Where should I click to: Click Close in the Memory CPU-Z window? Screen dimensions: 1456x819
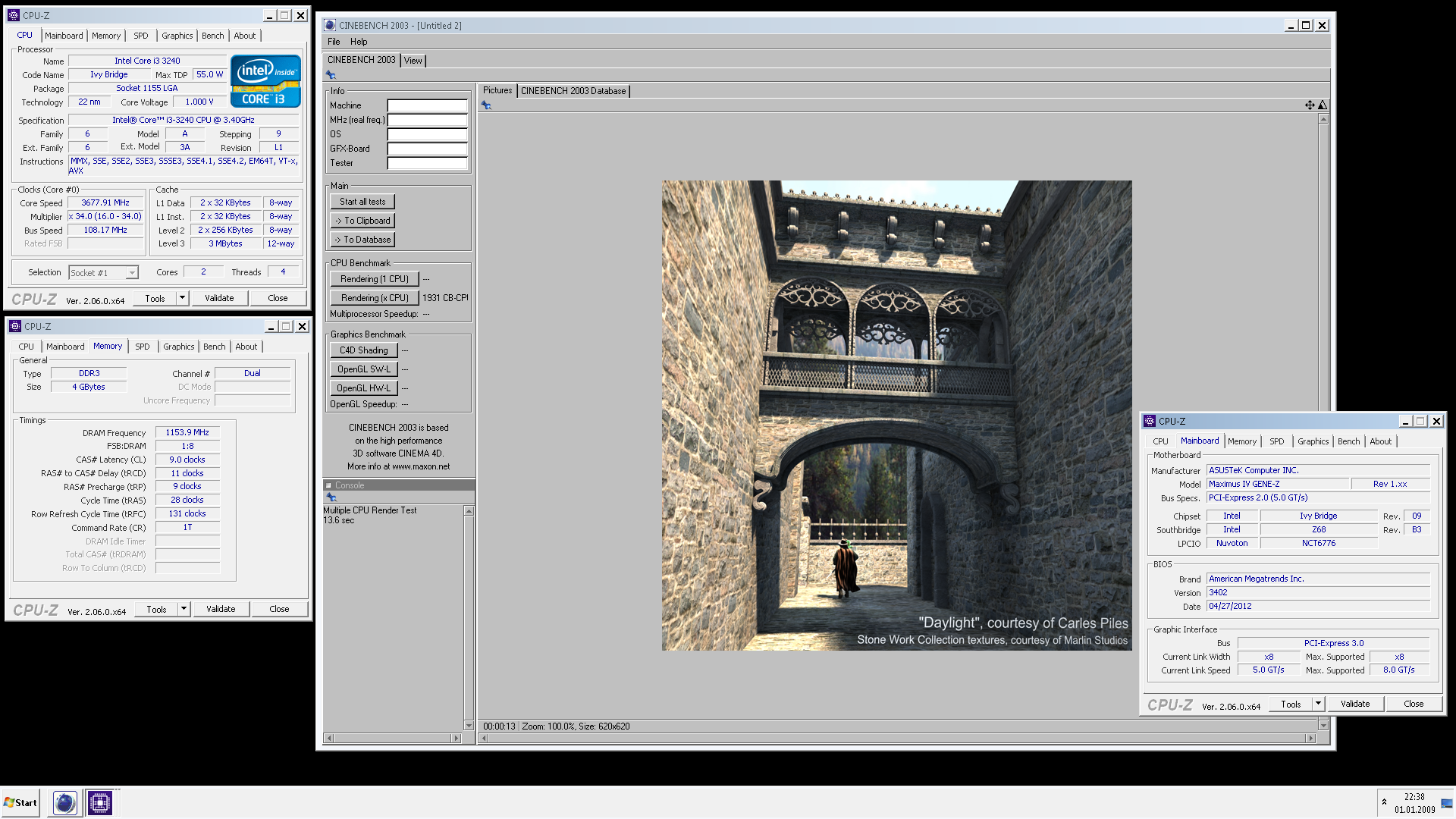click(279, 609)
